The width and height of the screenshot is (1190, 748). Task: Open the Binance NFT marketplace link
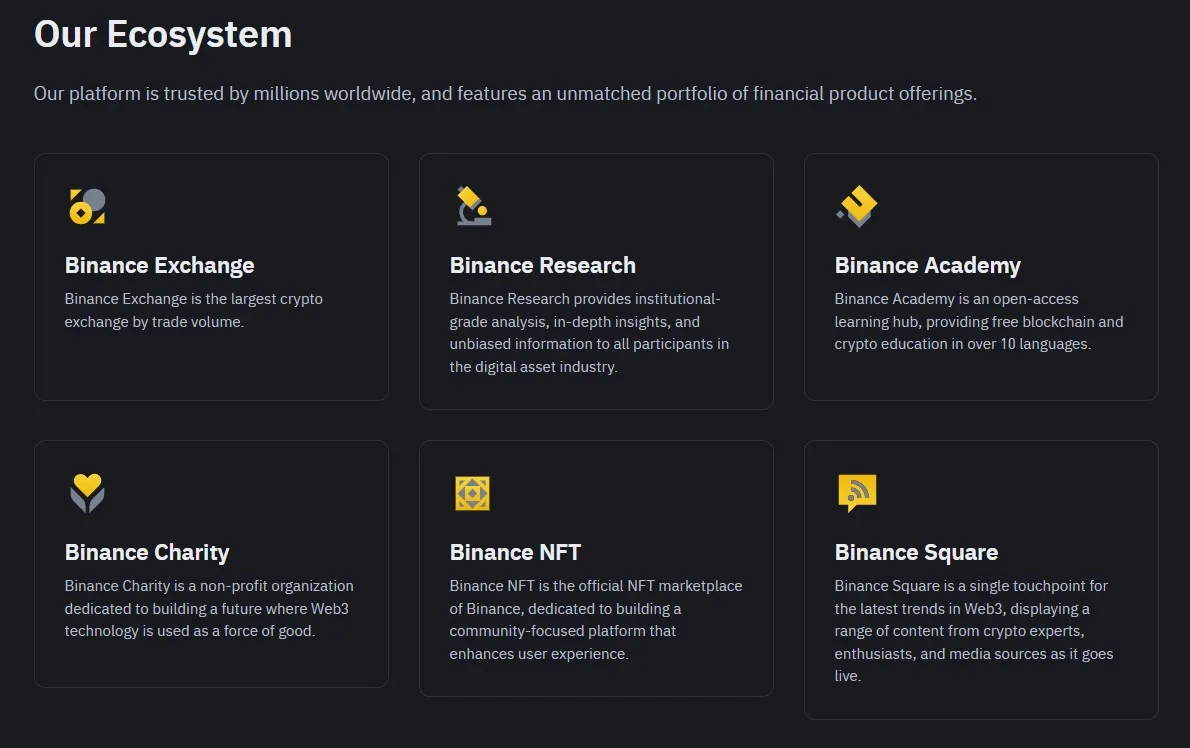tap(516, 552)
